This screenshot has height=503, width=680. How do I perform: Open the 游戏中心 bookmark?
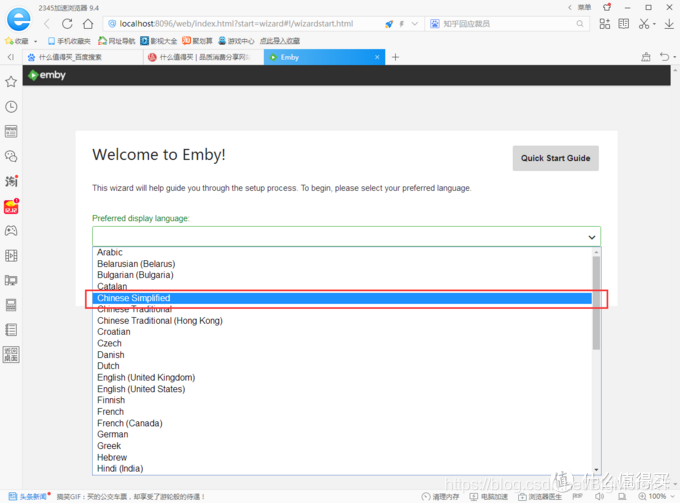tap(236, 41)
